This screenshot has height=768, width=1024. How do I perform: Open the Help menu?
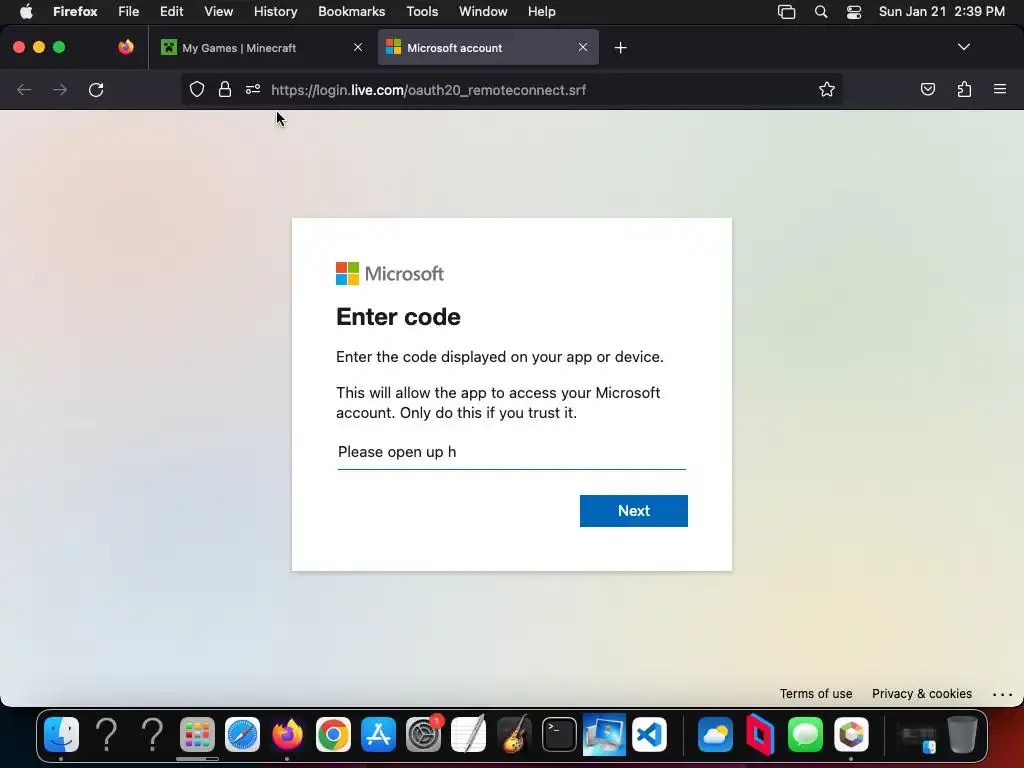[541, 11]
